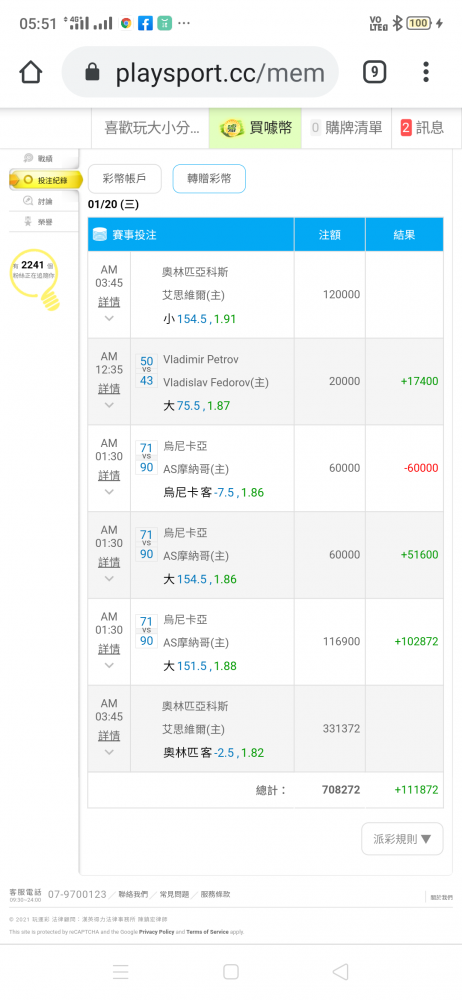The height and width of the screenshot is (1000, 462).
Task: Select 投注紀錄 in the sidebar
Action: [46, 180]
